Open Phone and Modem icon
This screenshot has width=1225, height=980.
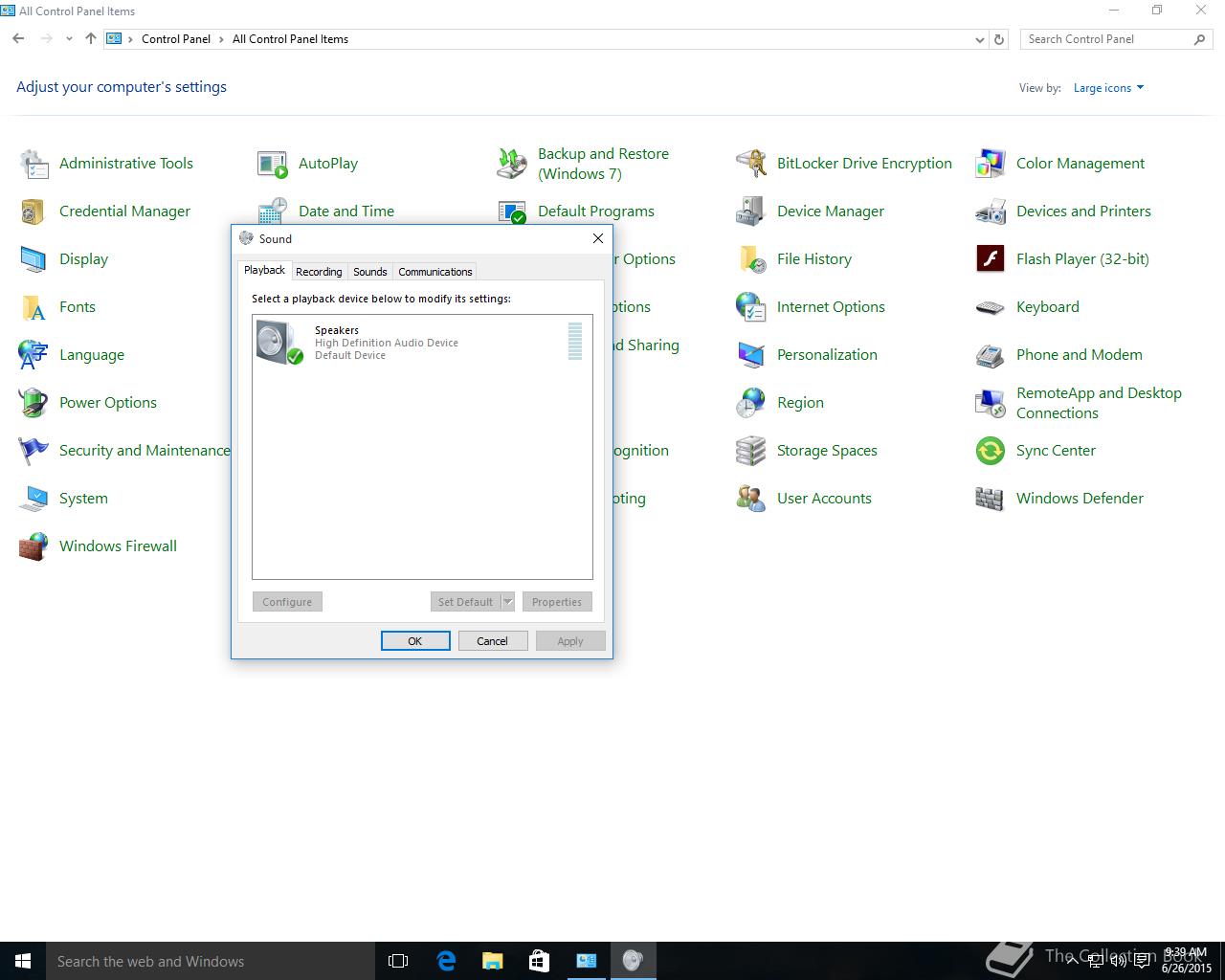click(x=991, y=355)
